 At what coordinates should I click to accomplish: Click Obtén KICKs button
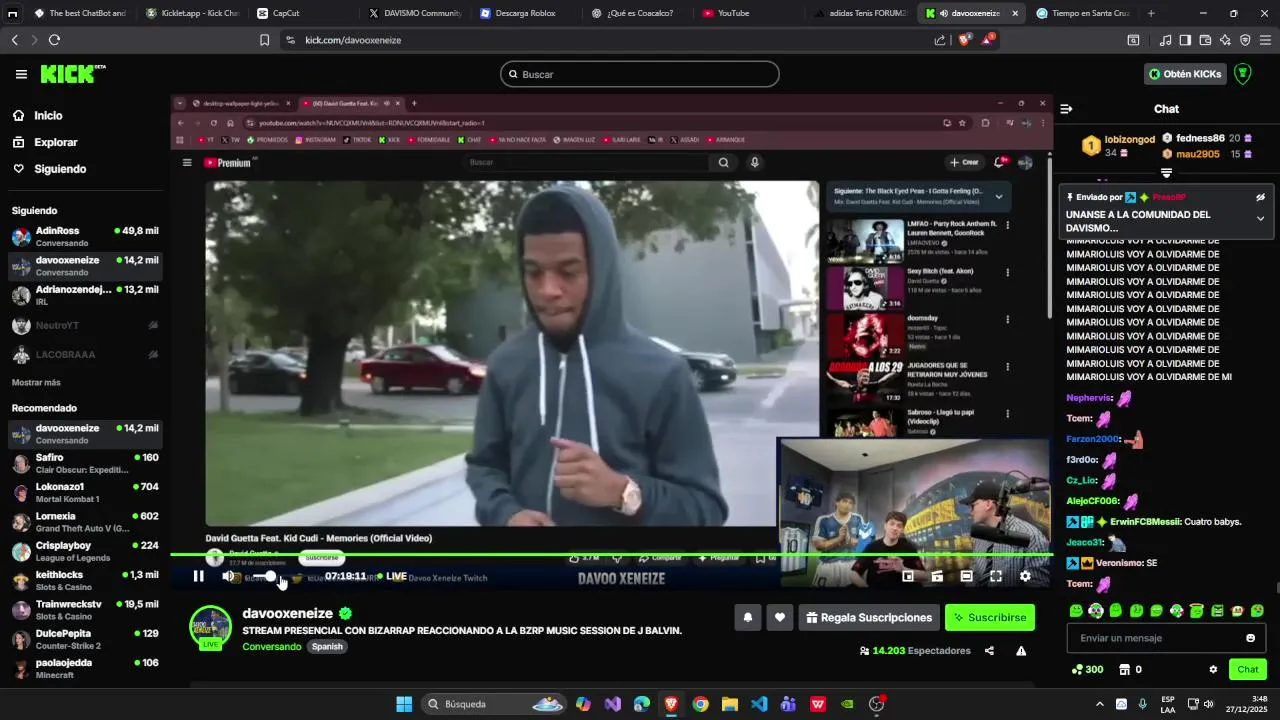pyautogui.click(x=1185, y=74)
